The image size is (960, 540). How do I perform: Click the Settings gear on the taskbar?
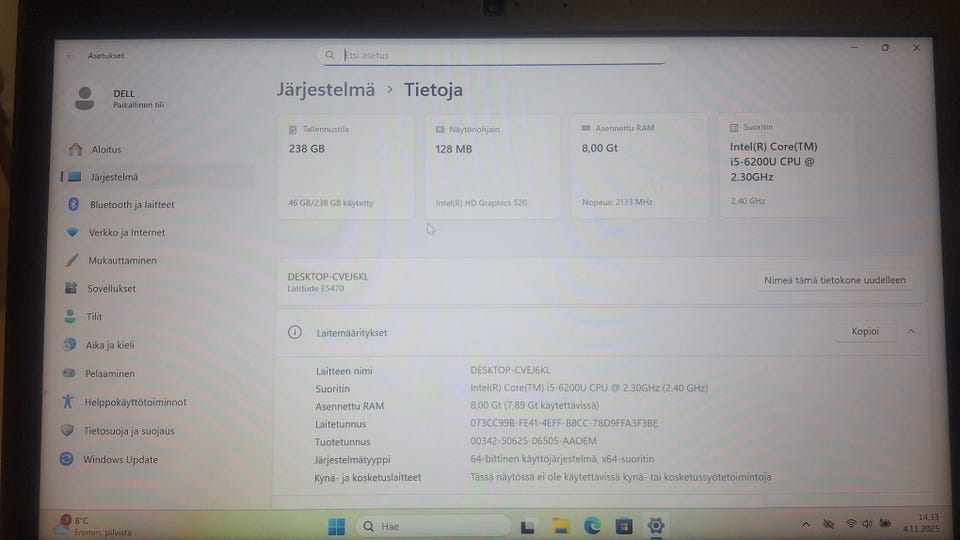[x=656, y=525]
